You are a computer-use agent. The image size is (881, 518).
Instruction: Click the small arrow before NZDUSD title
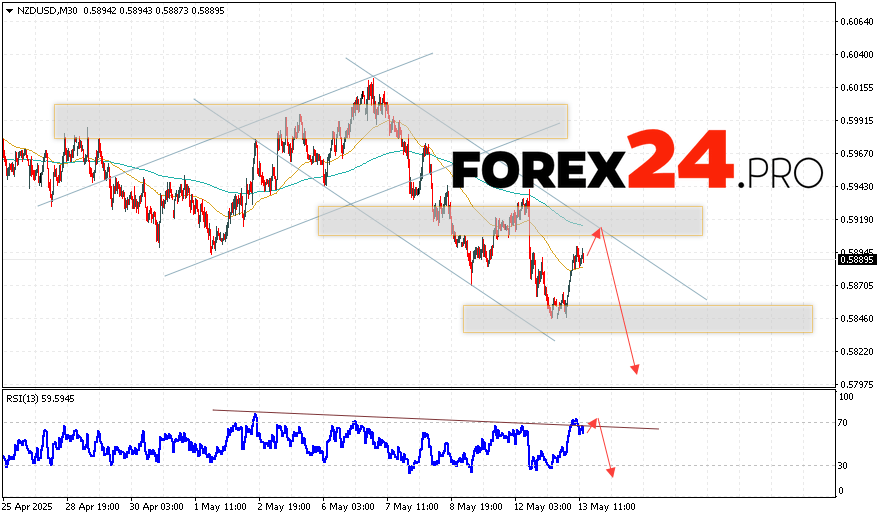click(8, 10)
